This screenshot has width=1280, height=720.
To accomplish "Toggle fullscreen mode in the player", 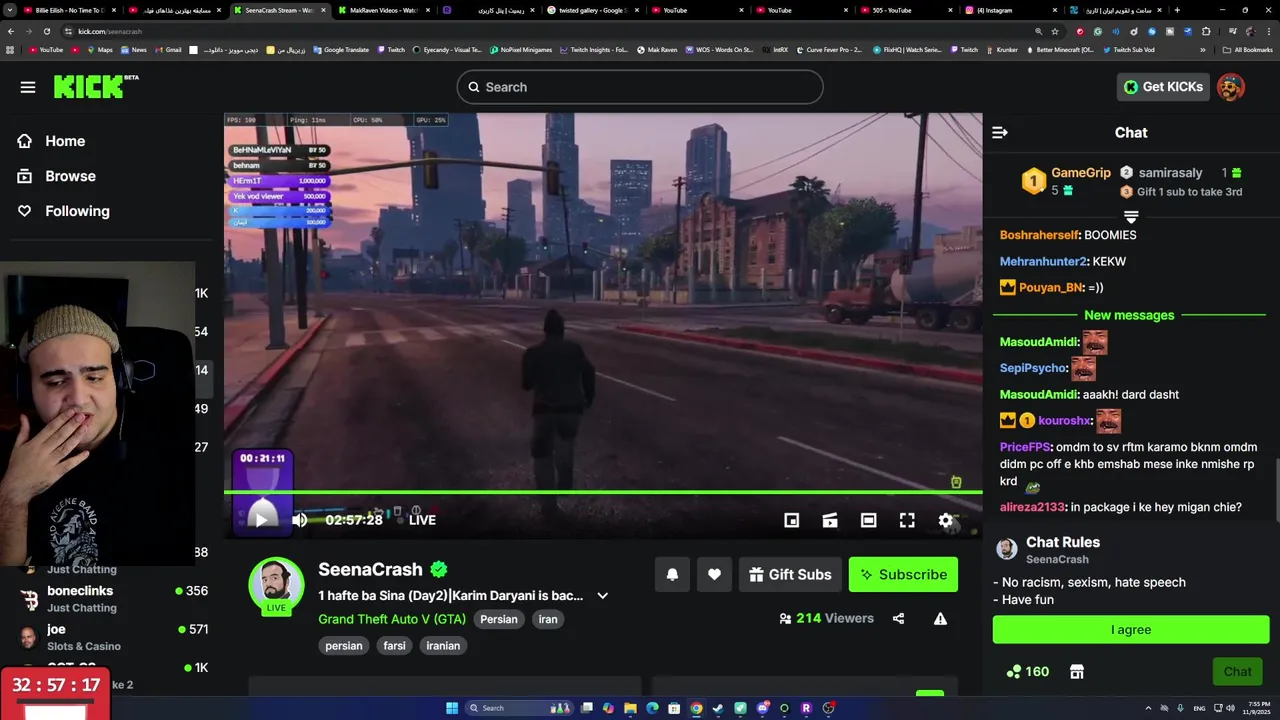I will 907,520.
